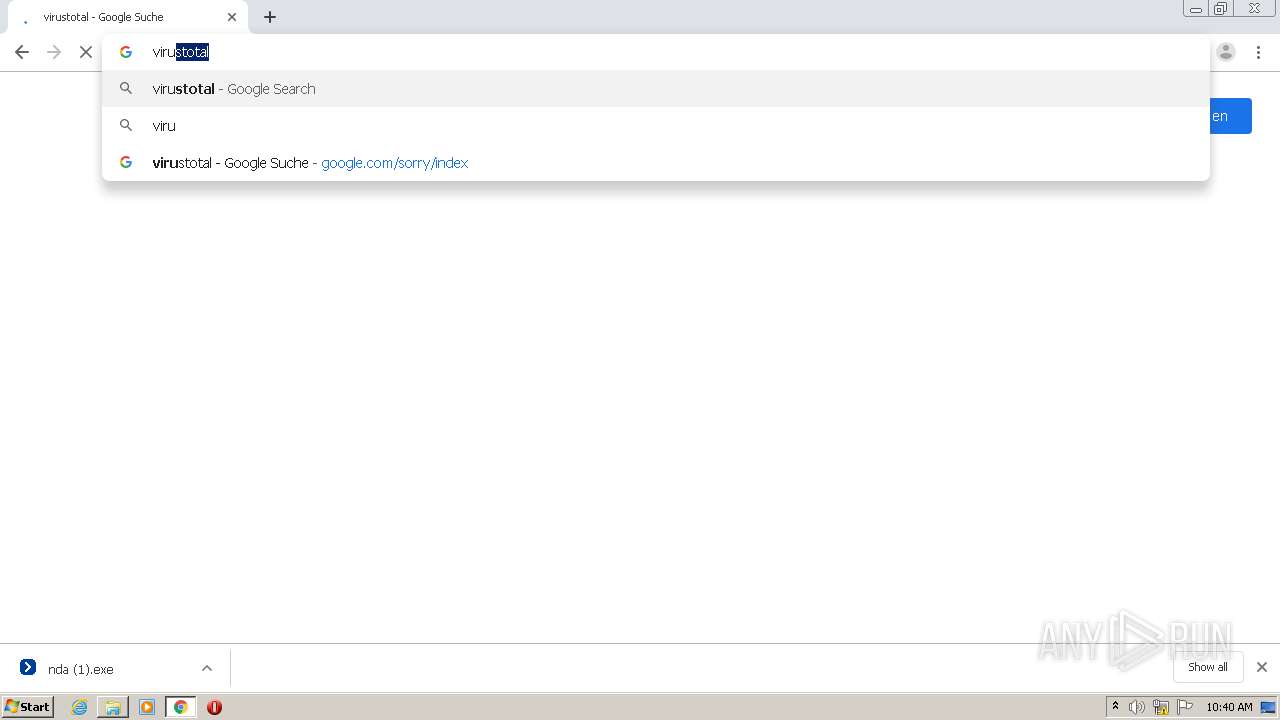The height and width of the screenshot is (720, 1280).
Task: Open the volume speaker tray icon
Action: tap(1137, 707)
